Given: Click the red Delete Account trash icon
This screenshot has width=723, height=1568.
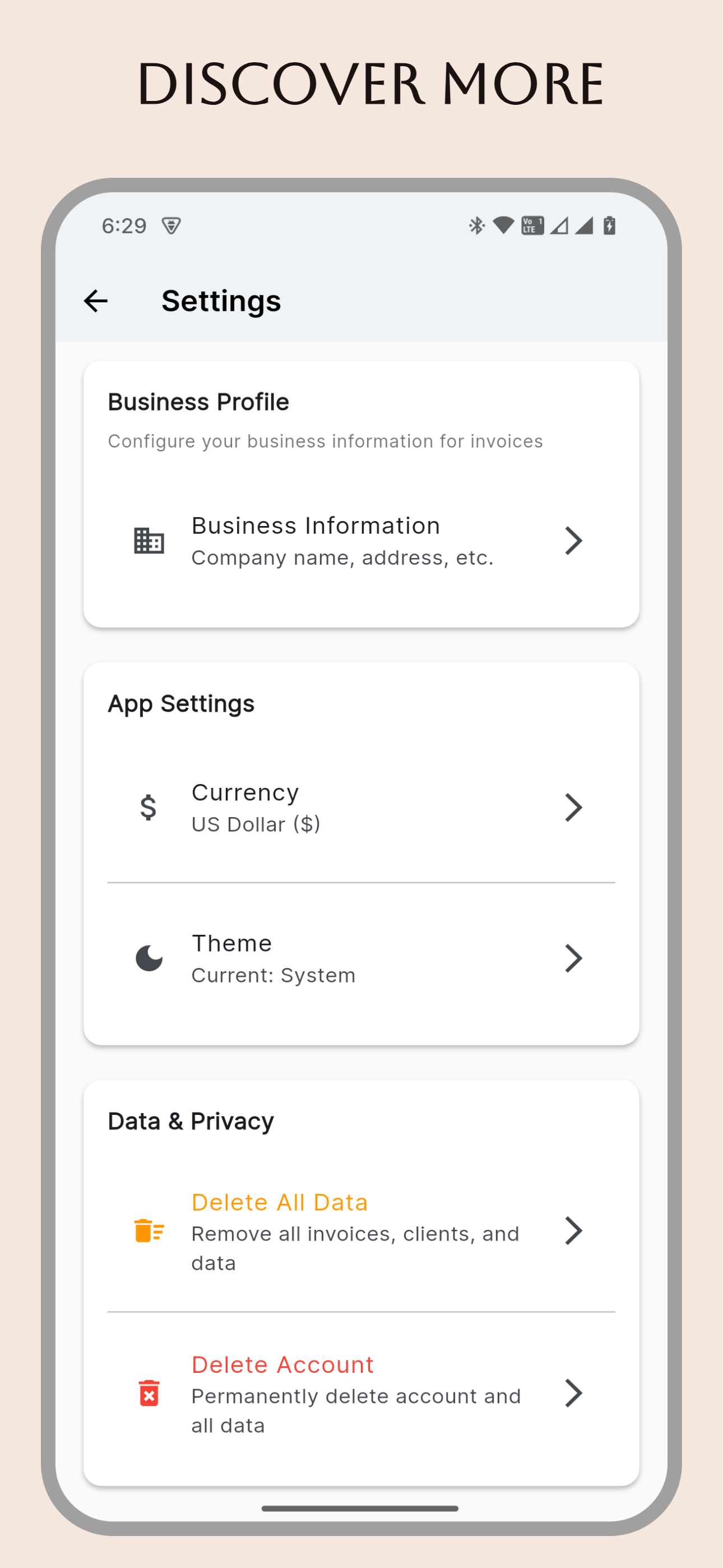Looking at the screenshot, I should click(149, 1393).
